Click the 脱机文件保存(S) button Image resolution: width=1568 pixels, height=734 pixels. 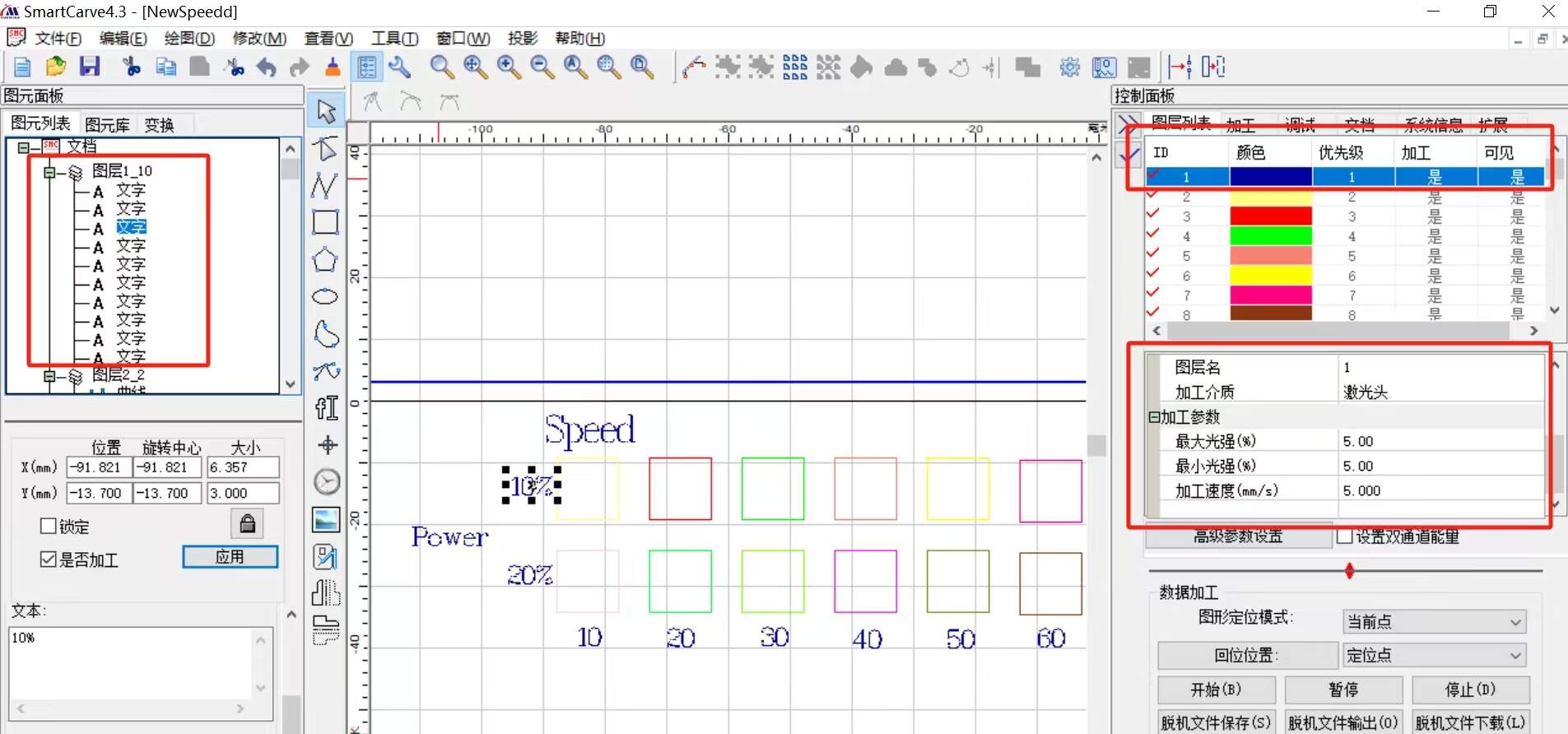tap(1217, 722)
